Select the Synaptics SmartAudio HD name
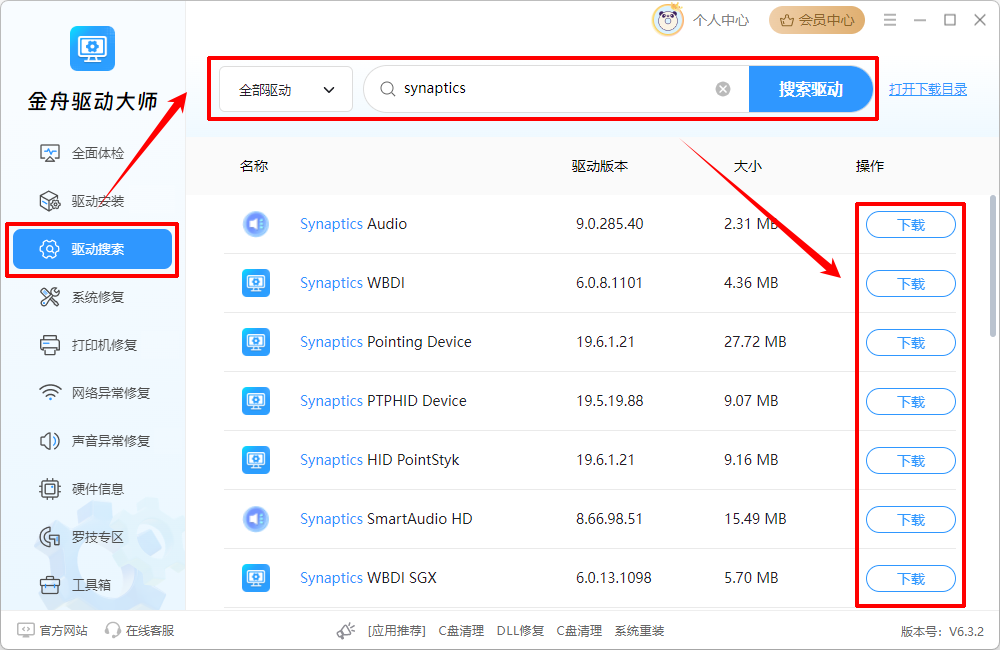1000x650 pixels. tap(386, 519)
